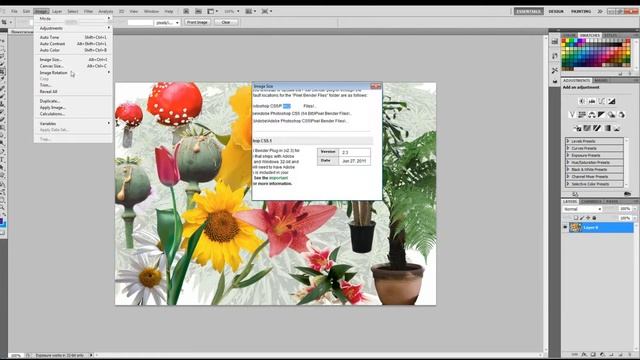The image size is (640, 360).
Task: Show more workspaces with the double-arrow
Action: [x=600, y=11]
